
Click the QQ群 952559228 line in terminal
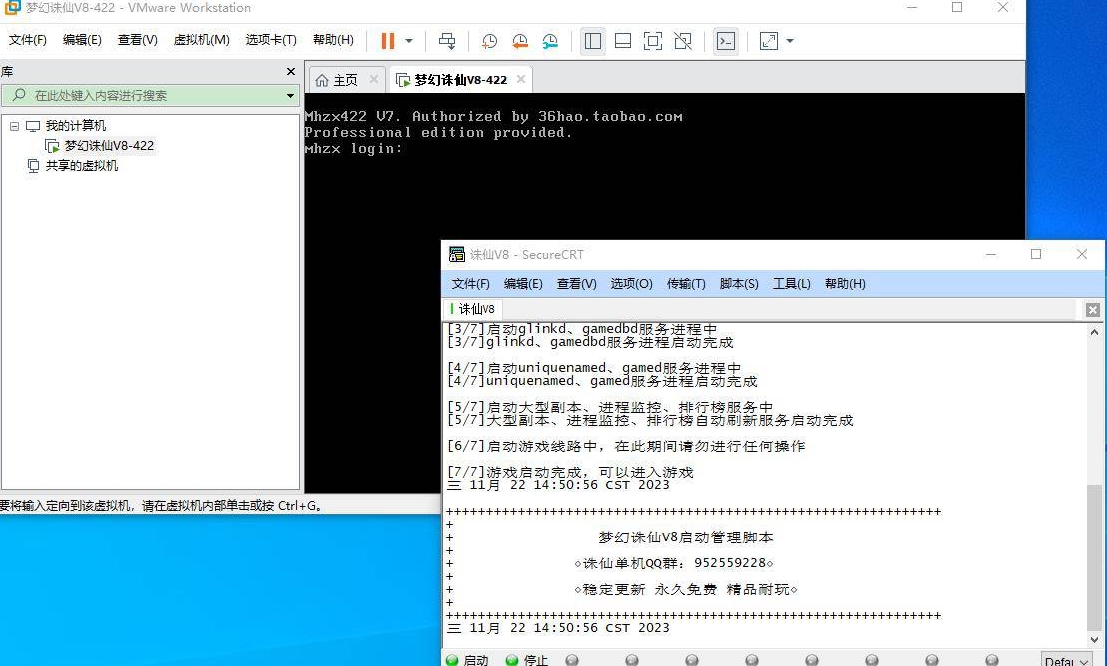[674, 563]
